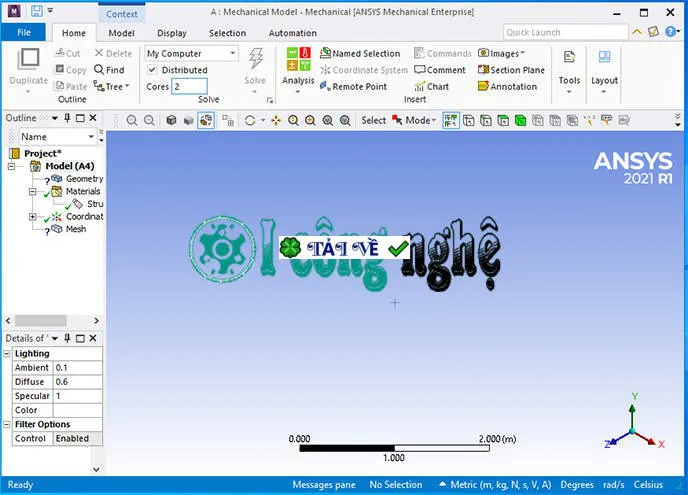Click the Ambient value field 0.1
Image resolution: width=688 pixels, height=495 pixels.
tap(78, 368)
